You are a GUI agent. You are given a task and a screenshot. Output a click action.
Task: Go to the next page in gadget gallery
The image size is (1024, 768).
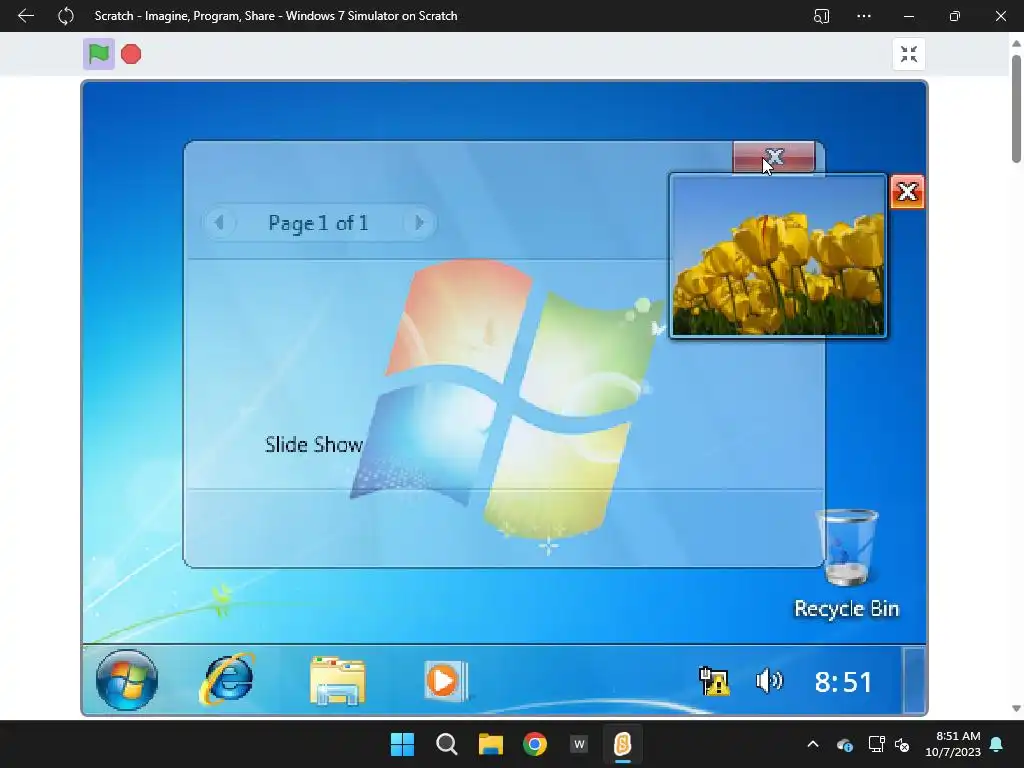tap(419, 223)
